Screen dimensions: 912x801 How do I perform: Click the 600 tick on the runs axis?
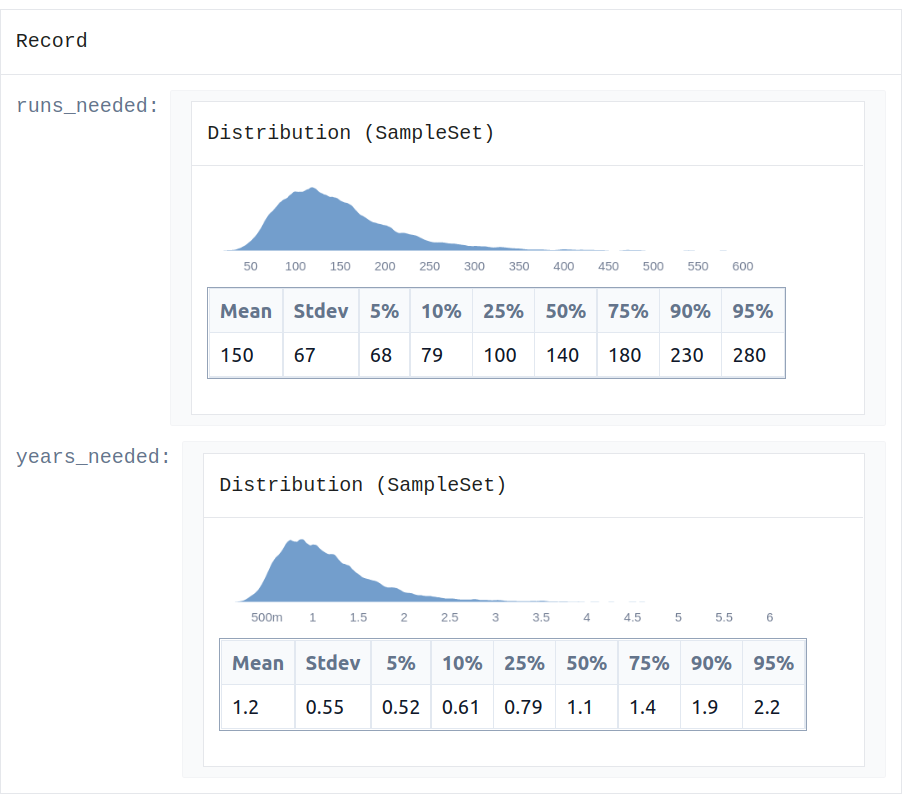click(742, 266)
